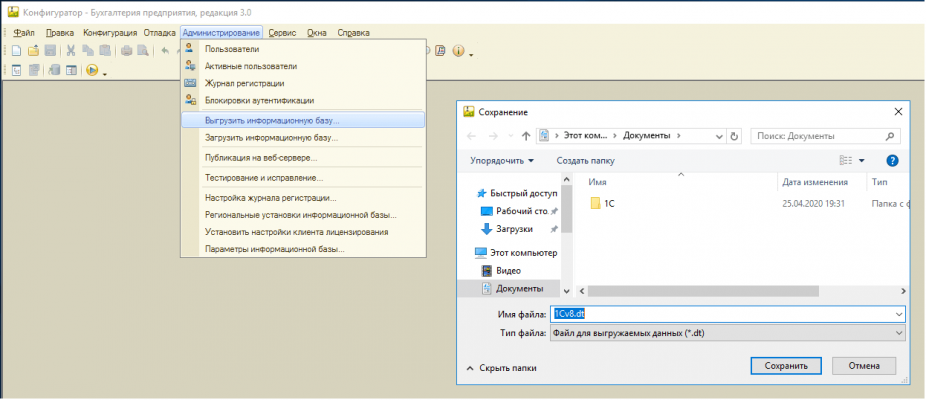Click Создать папку in save dialog
The height and width of the screenshot is (400, 926).
585,160
